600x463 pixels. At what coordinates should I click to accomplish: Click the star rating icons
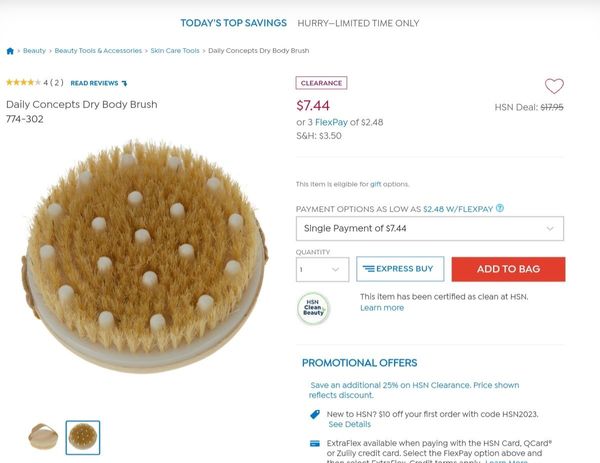coord(23,83)
